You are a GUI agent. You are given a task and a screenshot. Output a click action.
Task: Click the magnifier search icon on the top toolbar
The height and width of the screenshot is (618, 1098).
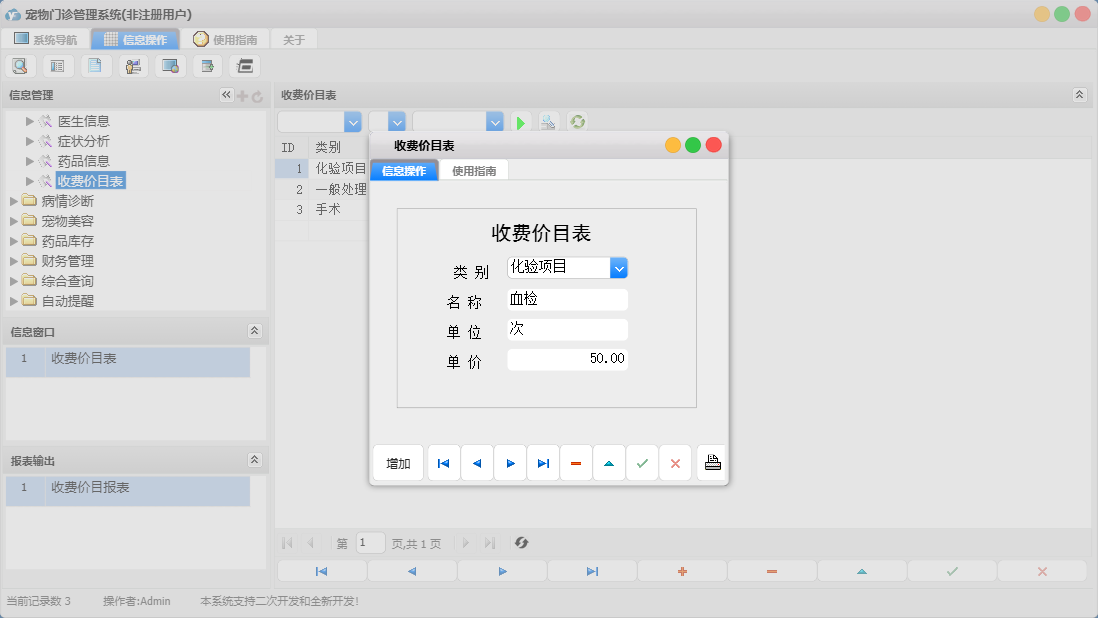(x=20, y=65)
